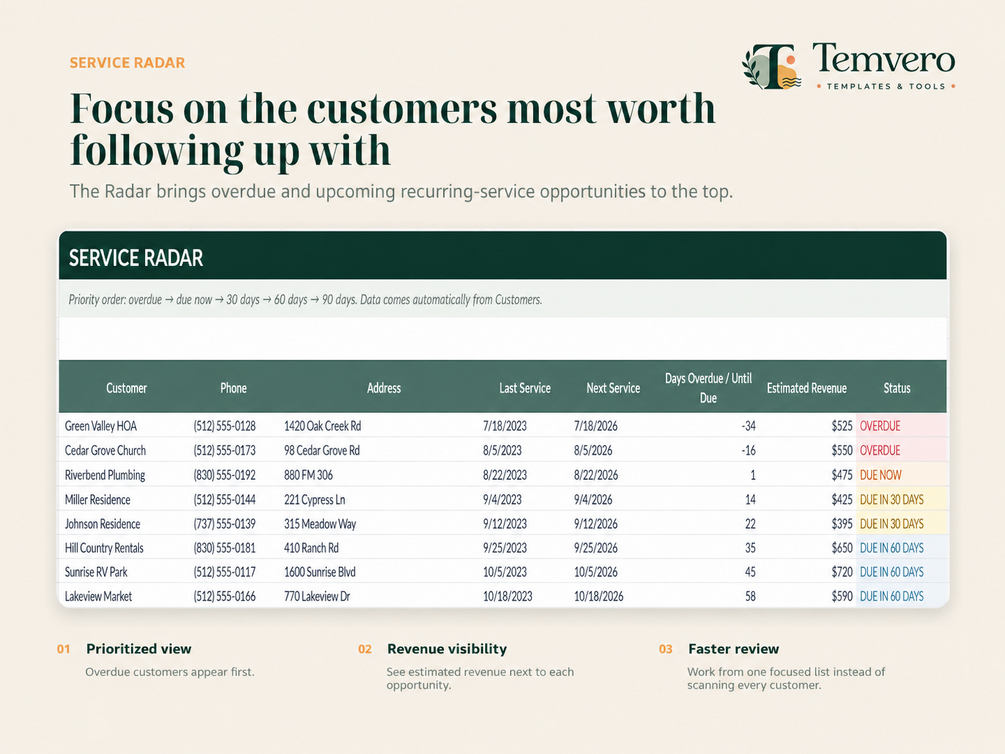This screenshot has height=754, width=1005.
Task: Click the Address column header
Action: click(384, 388)
